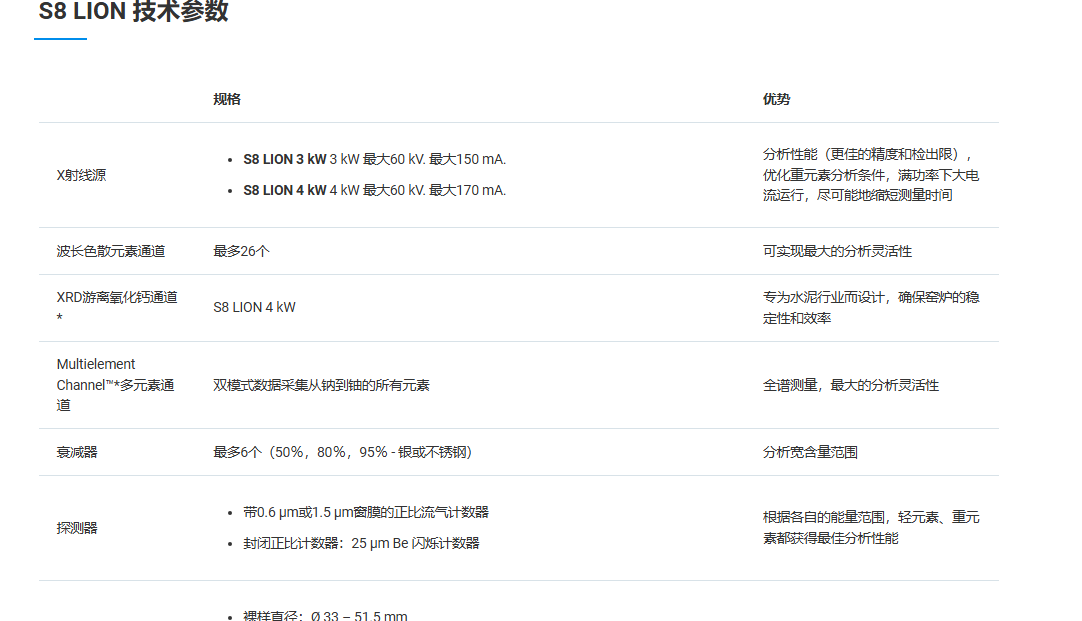
Task: Select '双模式数据采集从钠到铀的所有元素' cell
Action: tap(321, 385)
